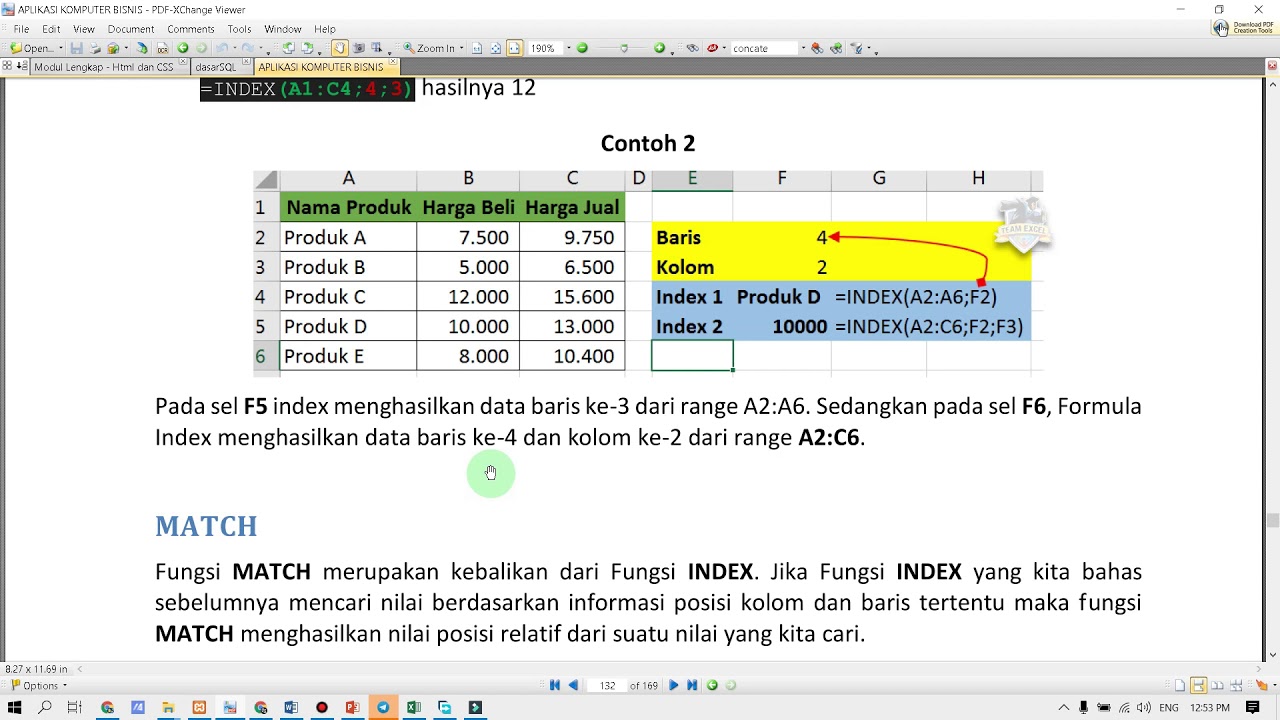Image resolution: width=1280 pixels, height=720 pixels.
Task: Go to next view arrow
Action: 201,48
